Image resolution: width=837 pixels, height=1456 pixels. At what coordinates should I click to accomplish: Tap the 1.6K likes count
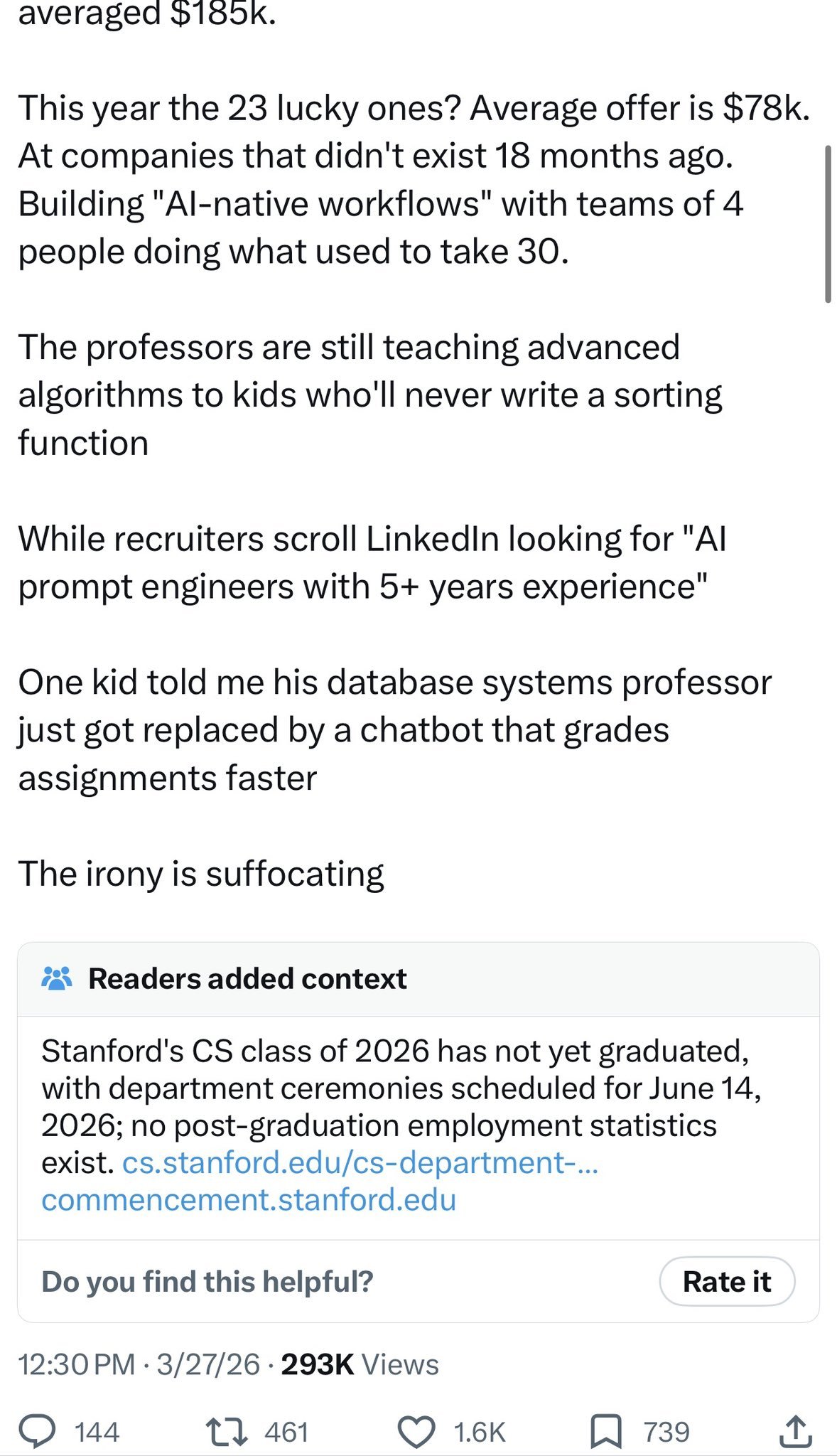coord(480,1432)
